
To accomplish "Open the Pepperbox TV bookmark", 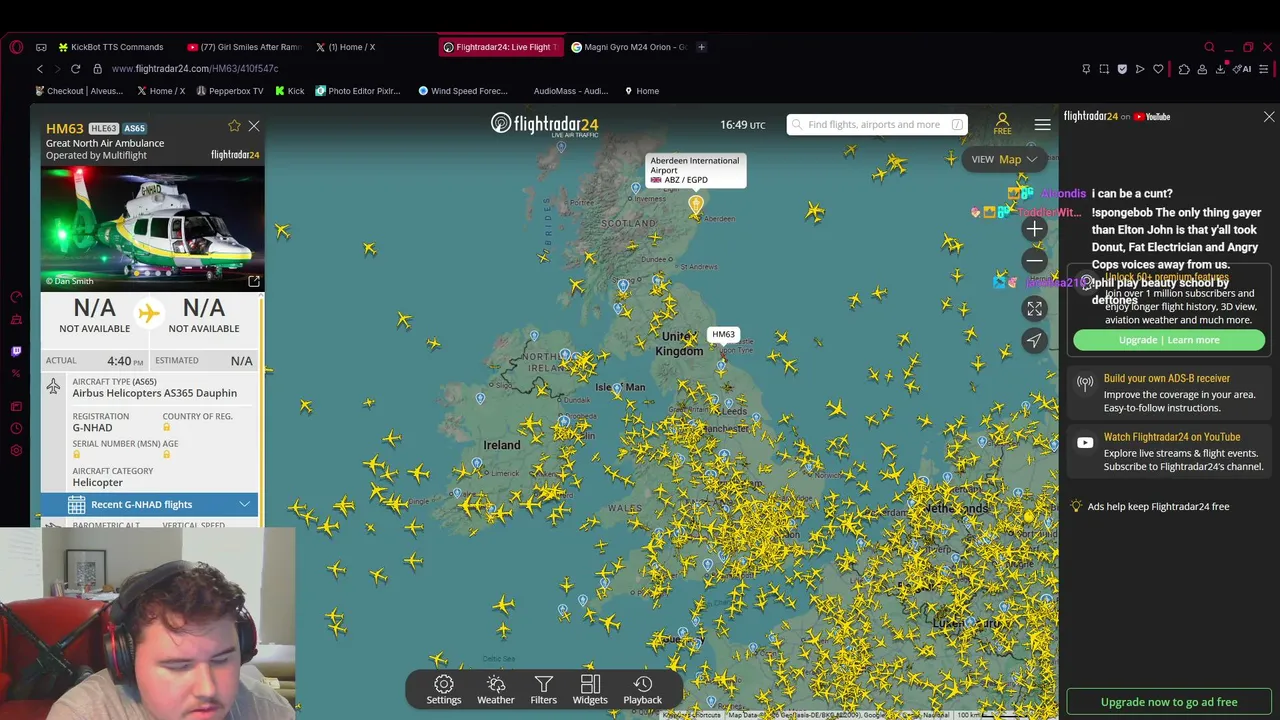I will [230, 91].
